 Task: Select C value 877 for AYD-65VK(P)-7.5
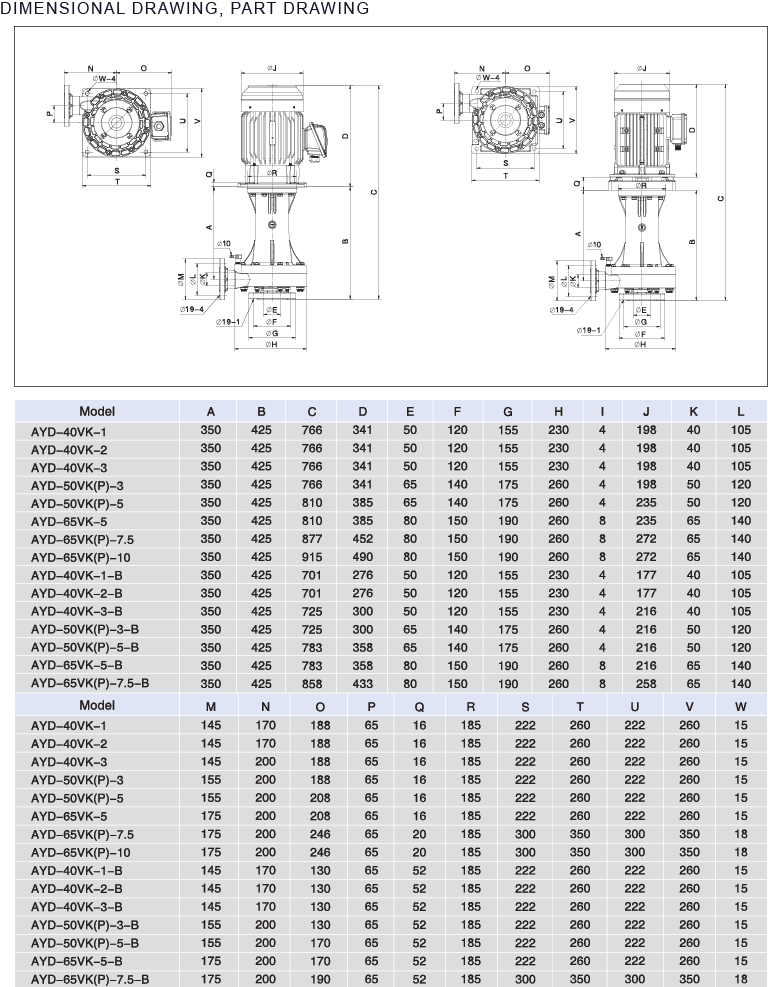[312, 539]
